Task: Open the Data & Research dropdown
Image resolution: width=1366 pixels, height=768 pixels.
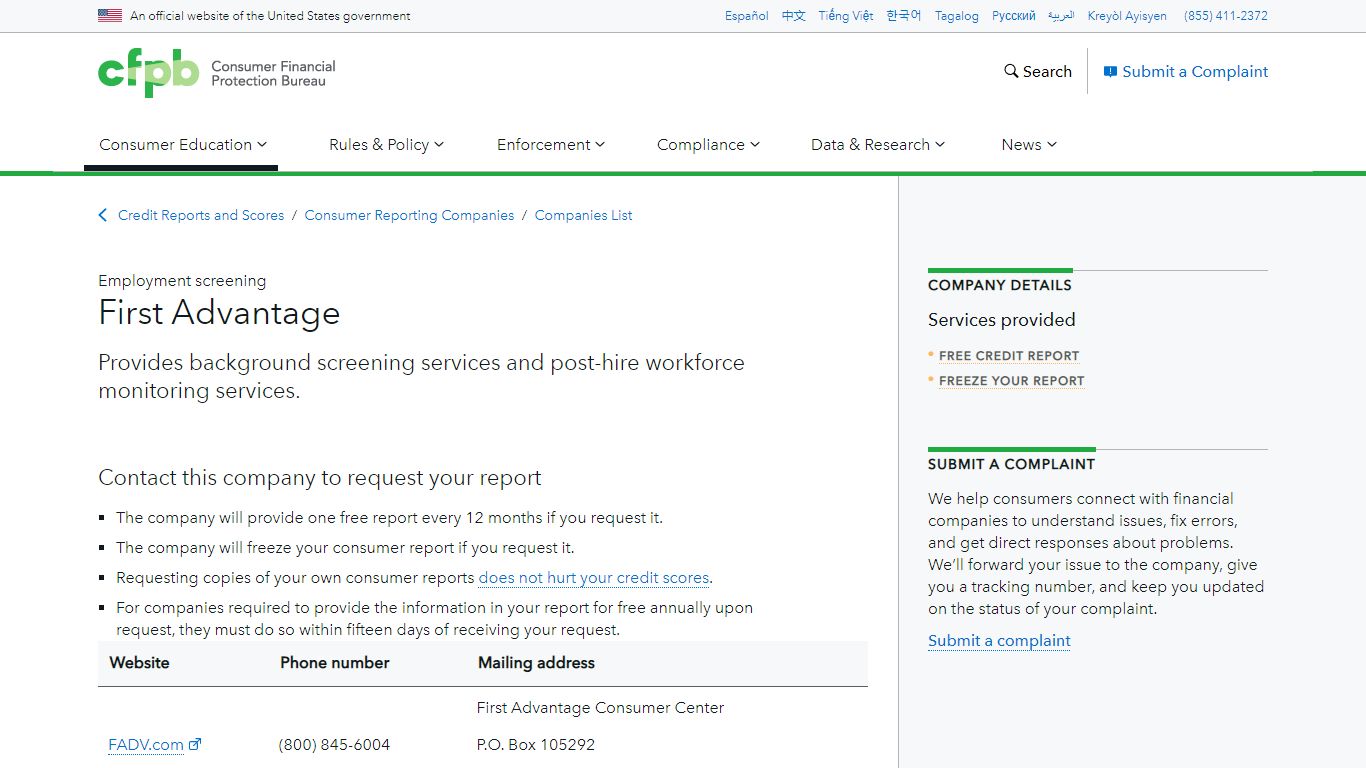Action: click(x=878, y=144)
